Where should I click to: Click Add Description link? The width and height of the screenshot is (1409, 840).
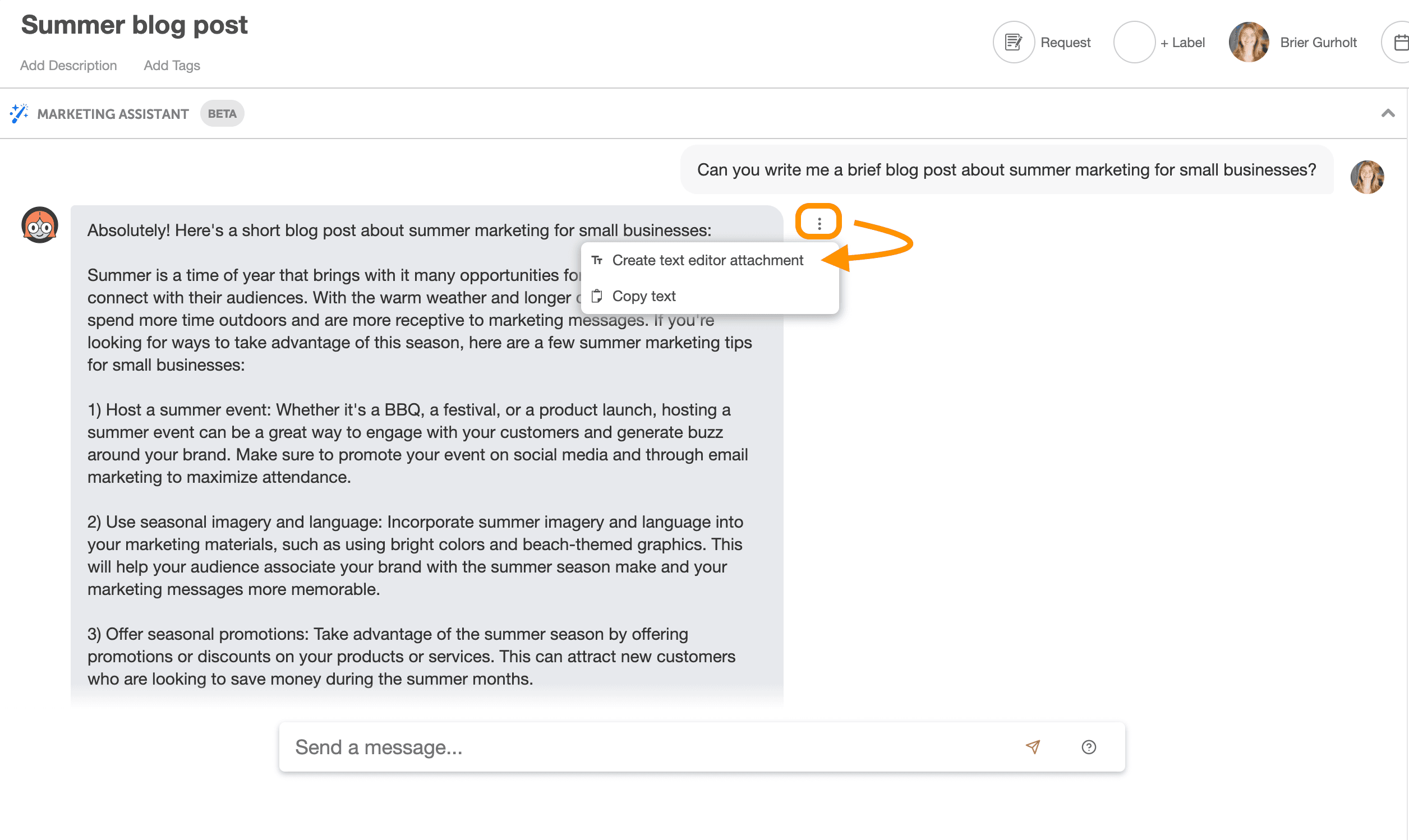pos(68,66)
